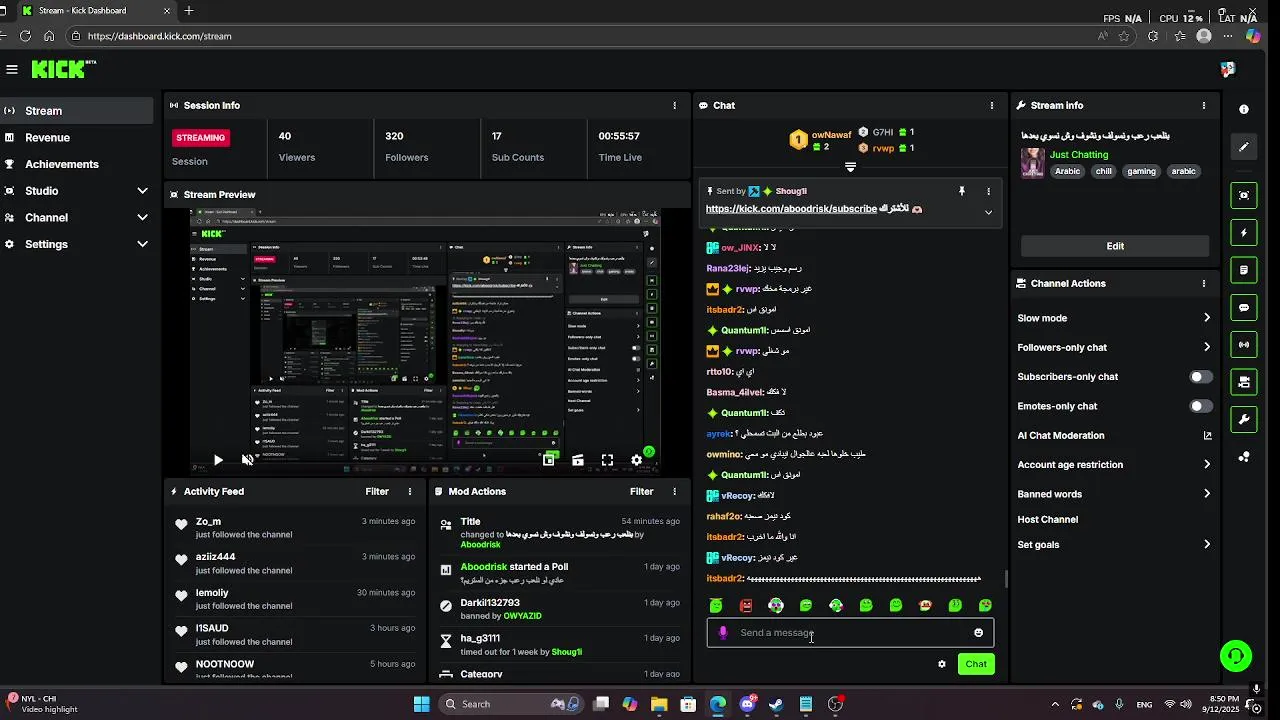The height and width of the screenshot is (720, 1280).
Task: Click the three-dots cluster icon at rail bottom
Action: coord(1244,457)
